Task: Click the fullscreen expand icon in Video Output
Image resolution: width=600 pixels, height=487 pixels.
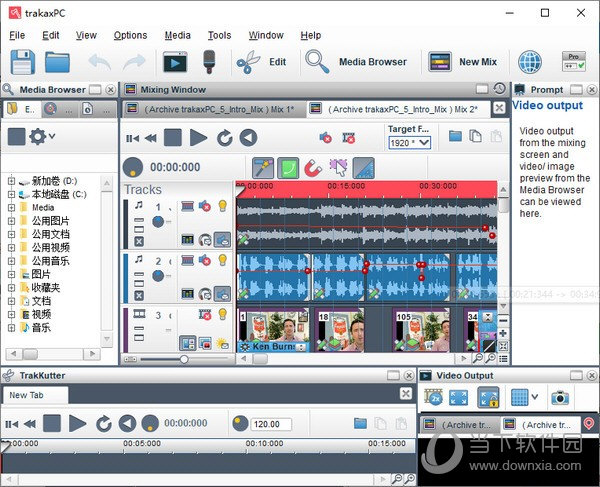Action: tap(458, 397)
